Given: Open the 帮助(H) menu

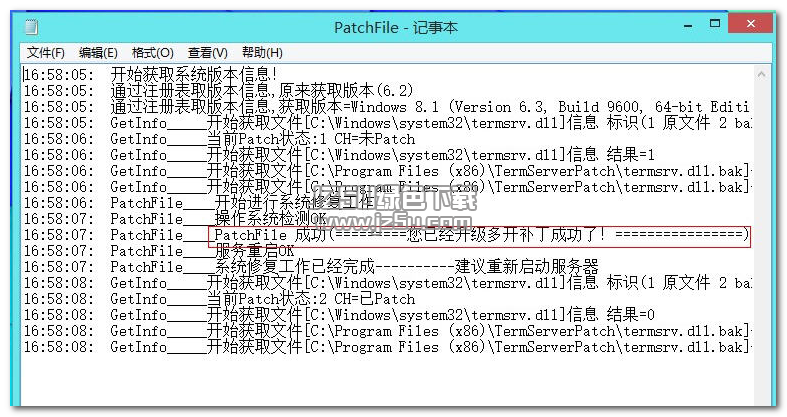Looking at the screenshot, I should [x=262, y=53].
